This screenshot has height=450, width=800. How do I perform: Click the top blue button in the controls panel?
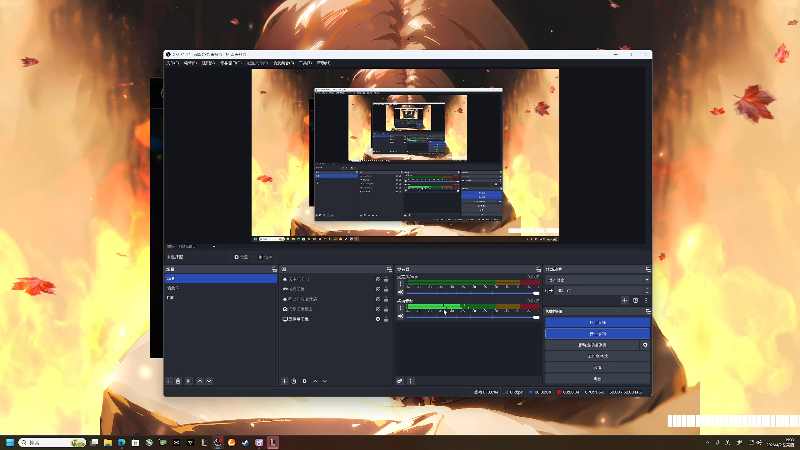[x=597, y=322]
